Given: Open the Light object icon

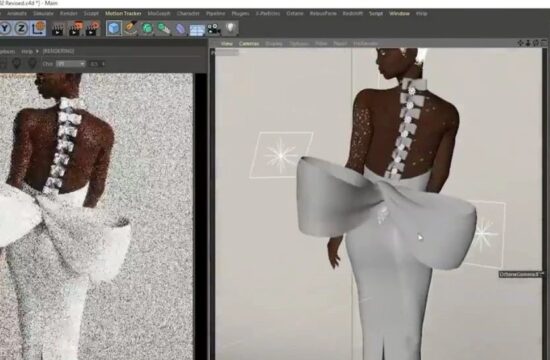Looking at the screenshot, I should point(230,28).
